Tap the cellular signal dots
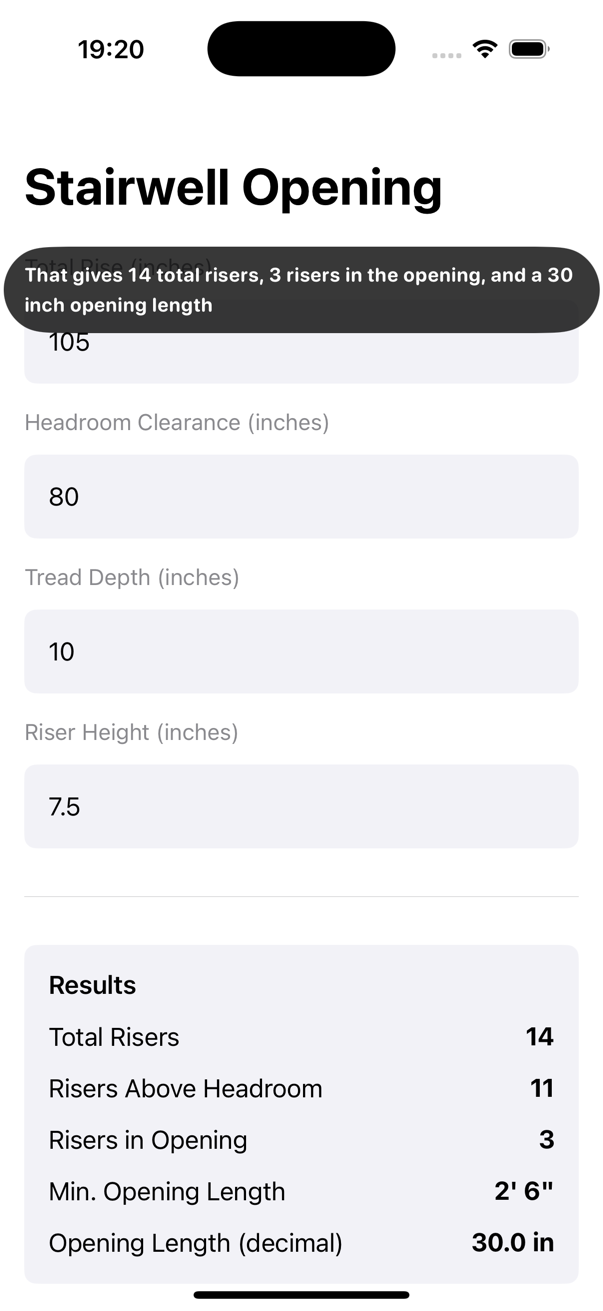 [x=446, y=55]
